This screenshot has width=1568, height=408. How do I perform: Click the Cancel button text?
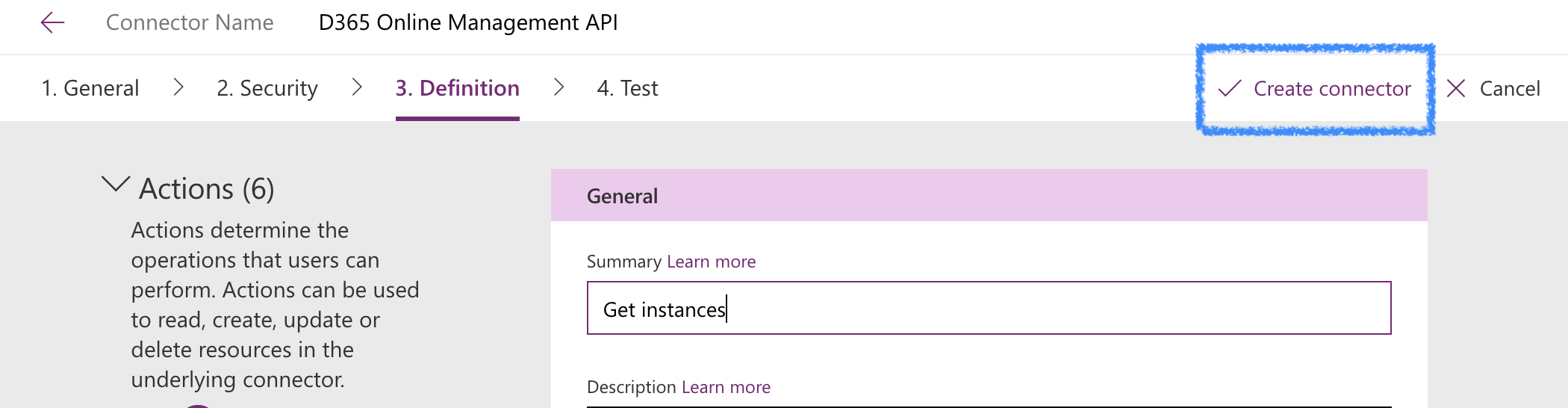pos(1509,89)
